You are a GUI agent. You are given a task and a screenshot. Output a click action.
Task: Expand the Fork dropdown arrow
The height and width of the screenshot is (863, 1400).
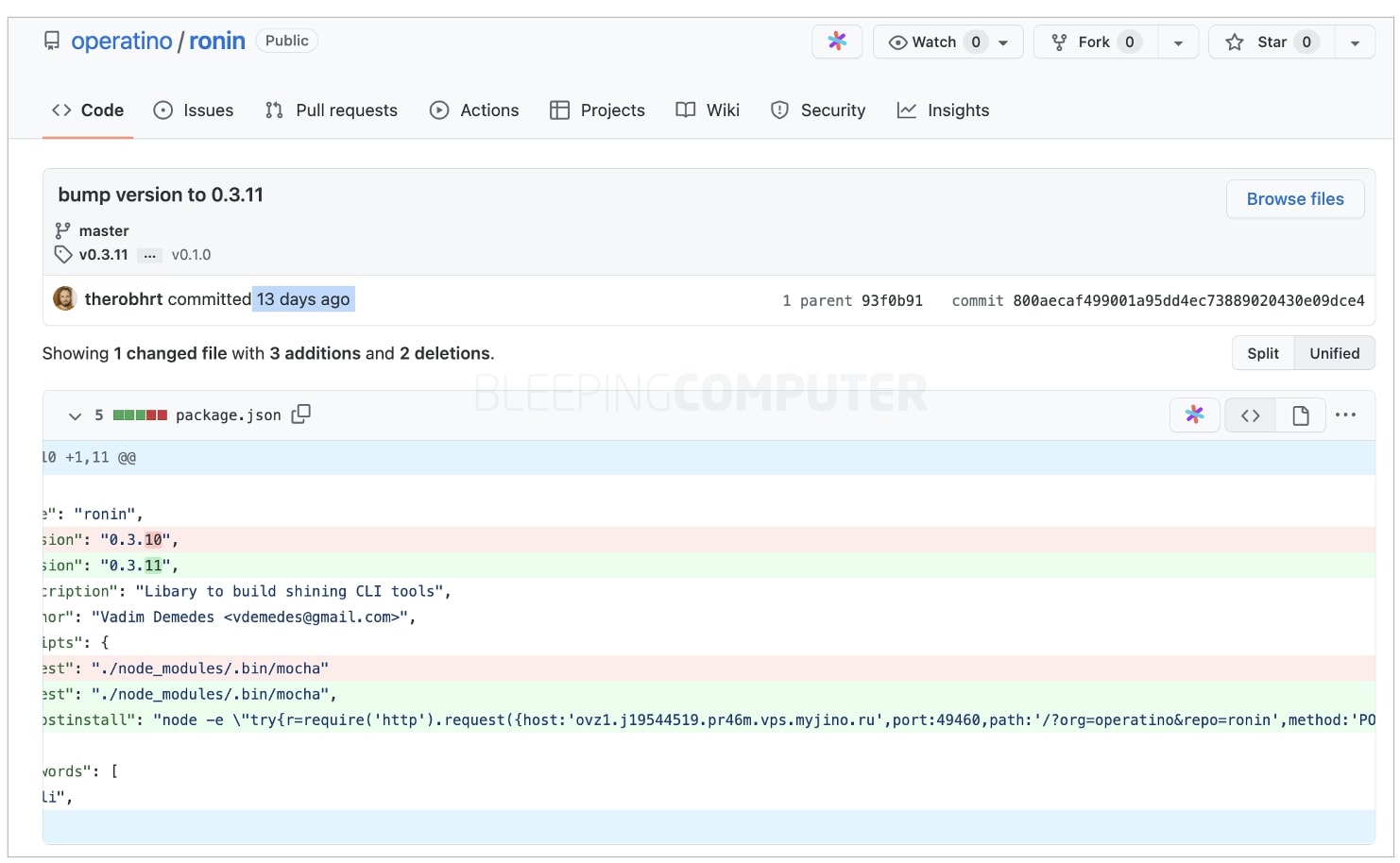(x=1178, y=42)
